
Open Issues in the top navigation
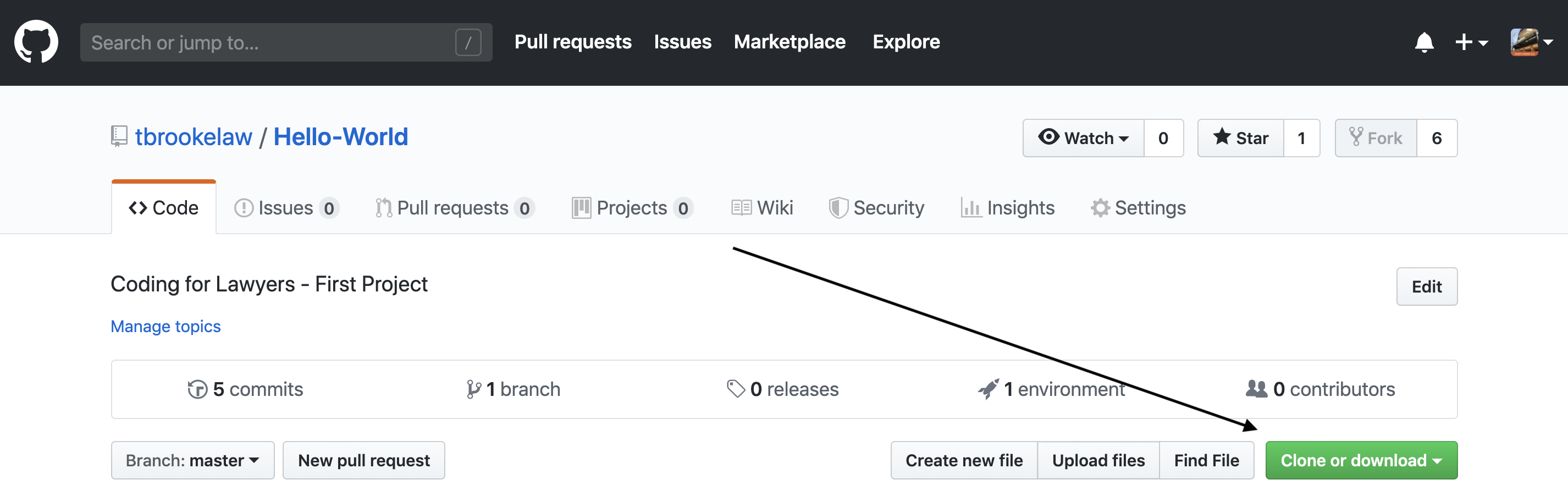pyautogui.click(x=682, y=41)
